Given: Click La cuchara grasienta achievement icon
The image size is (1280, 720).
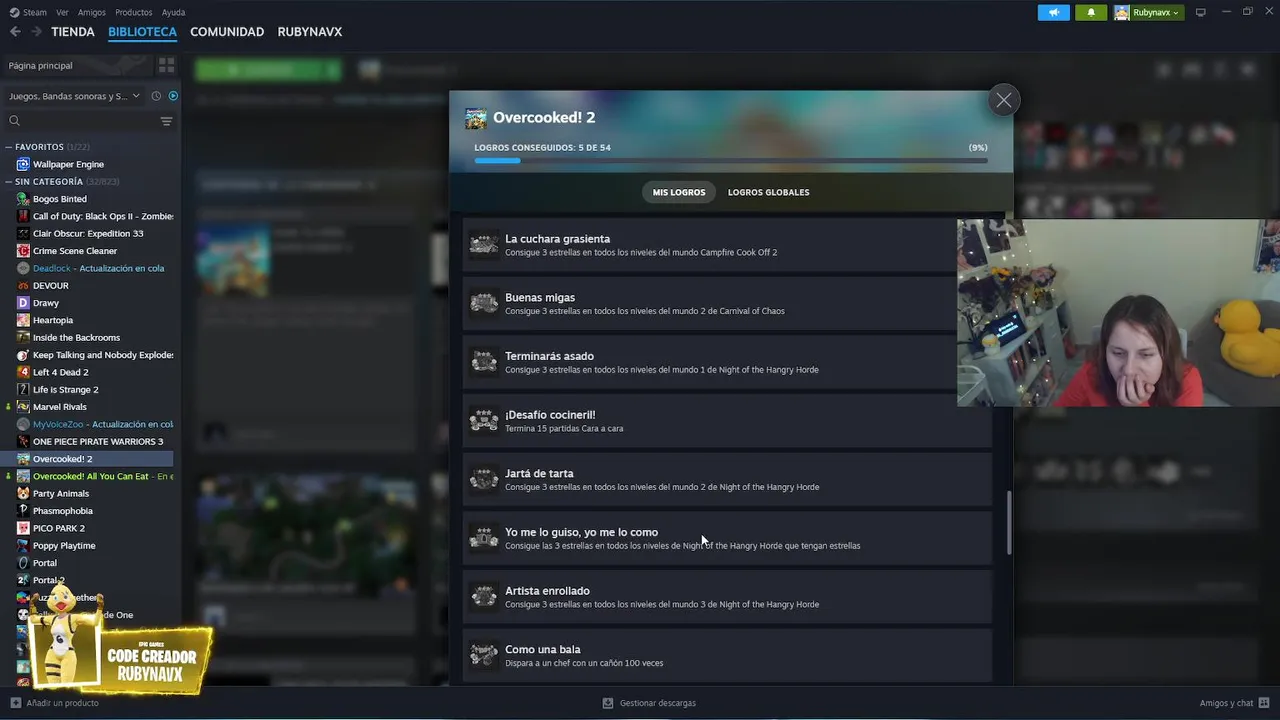Looking at the screenshot, I should click(x=484, y=244).
